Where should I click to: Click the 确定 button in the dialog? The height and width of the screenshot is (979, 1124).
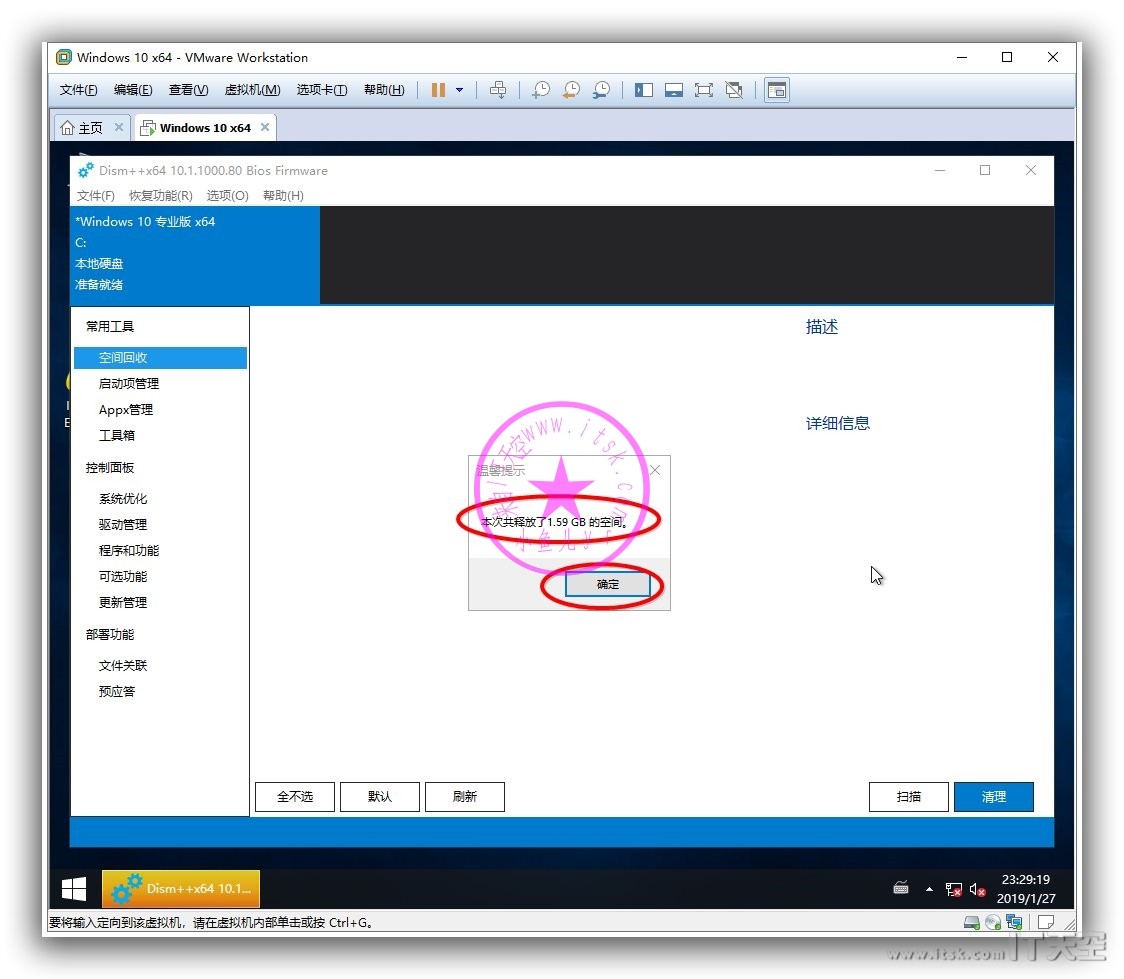tap(608, 584)
